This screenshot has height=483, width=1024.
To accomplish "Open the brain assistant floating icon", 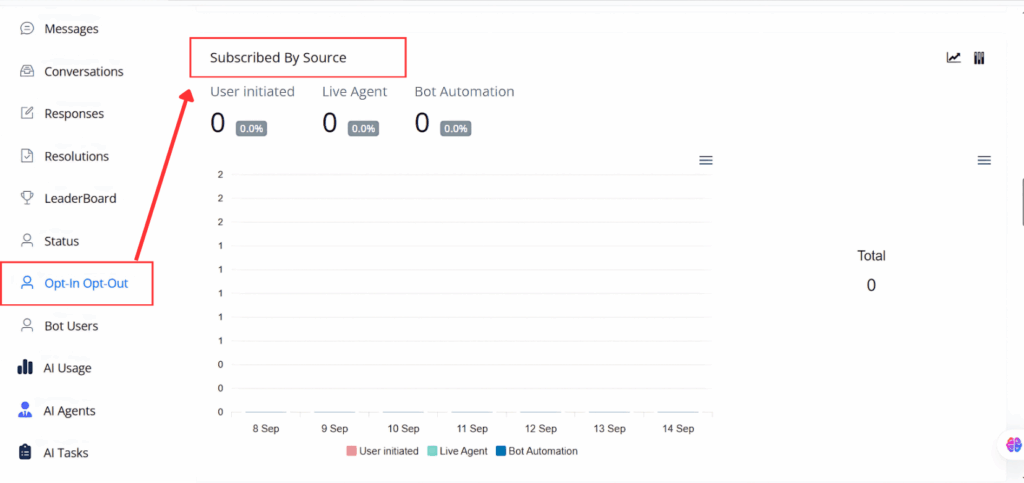I will tap(1014, 445).
